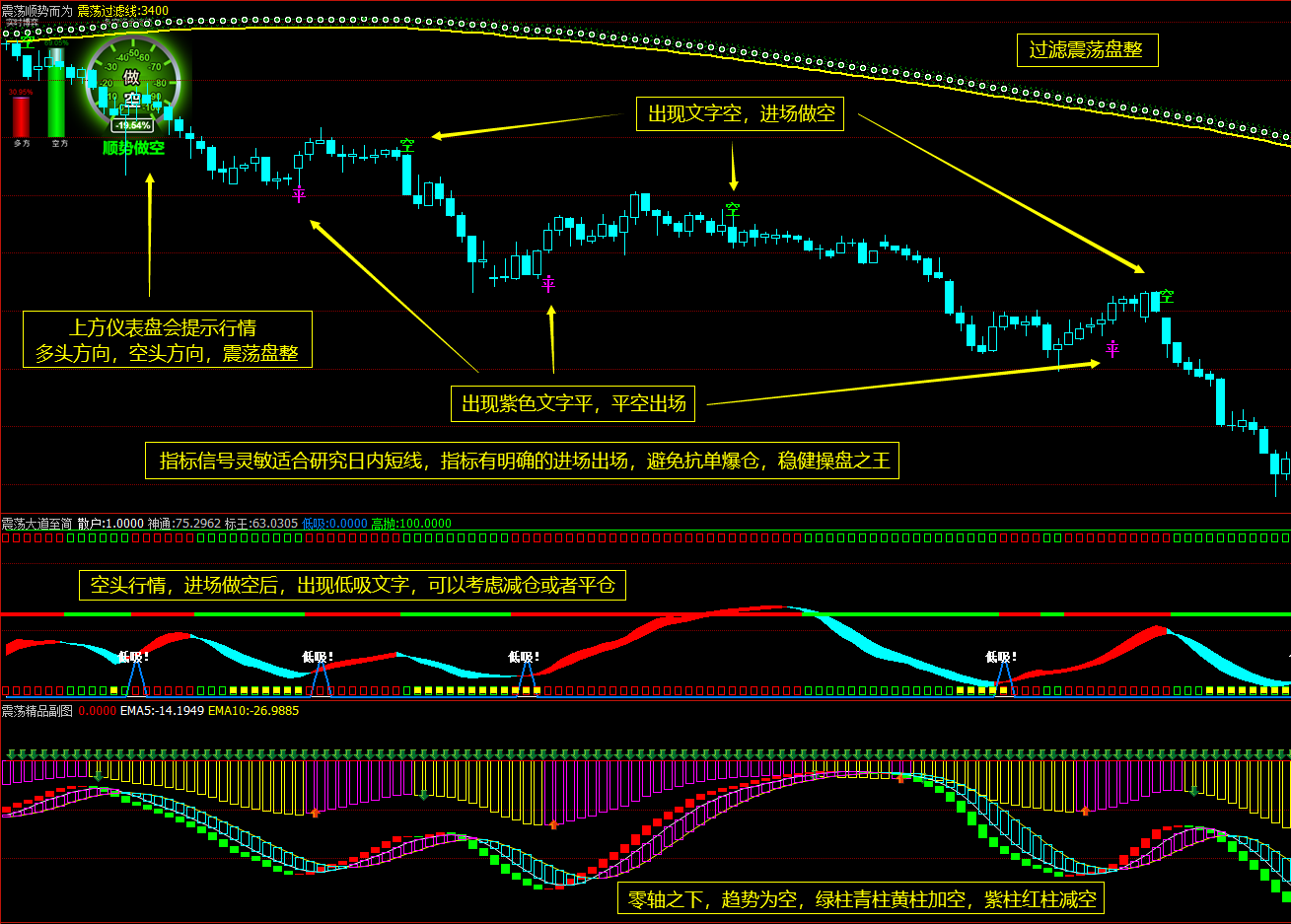Image resolution: width=1291 pixels, height=924 pixels.
Task: Click the 震荡顺势而为 indicator title
Action: [x=36, y=11]
